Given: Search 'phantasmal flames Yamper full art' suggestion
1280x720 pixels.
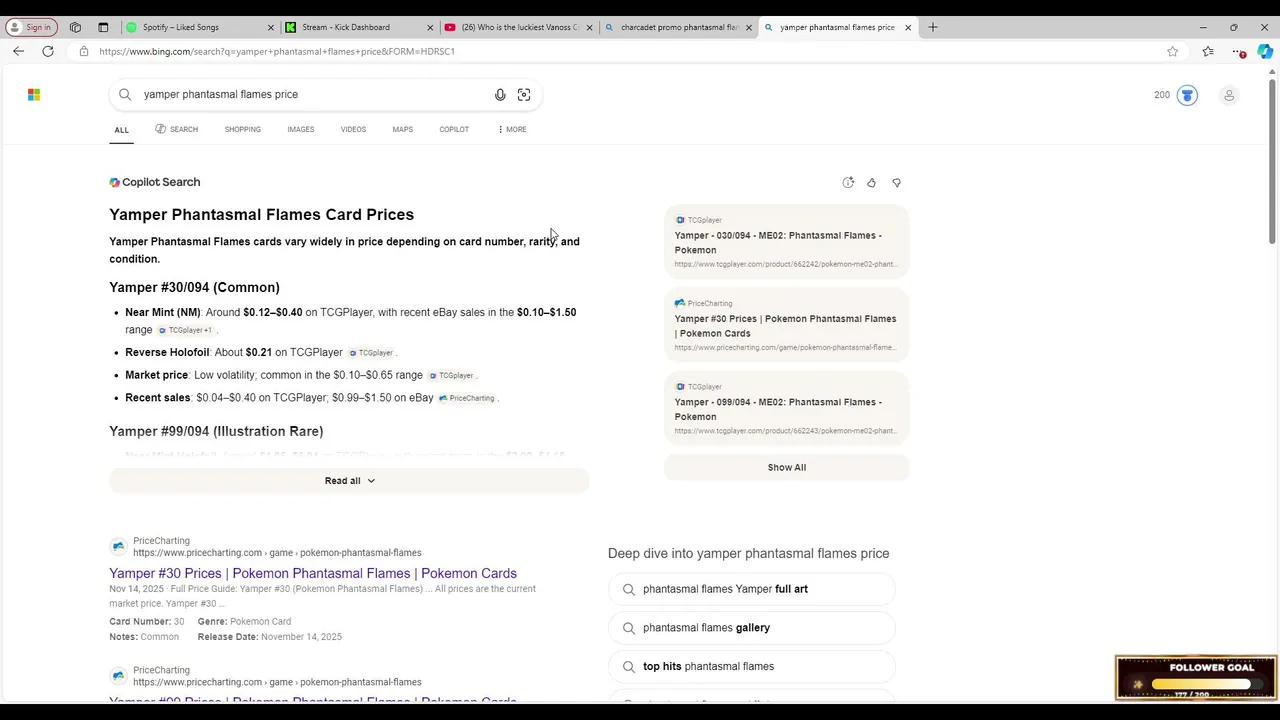Looking at the screenshot, I should pos(752,589).
